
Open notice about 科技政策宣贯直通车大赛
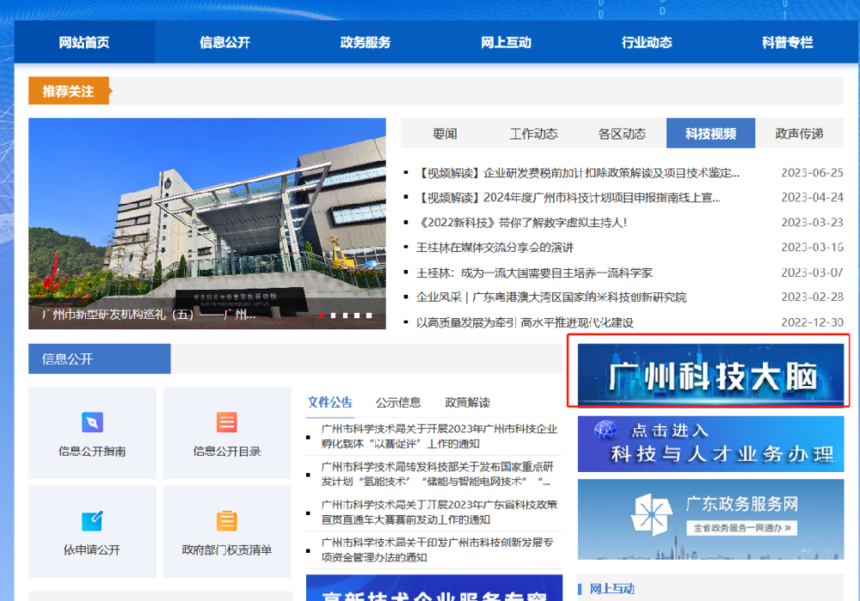pyautogui.click(x=439, y=512)
